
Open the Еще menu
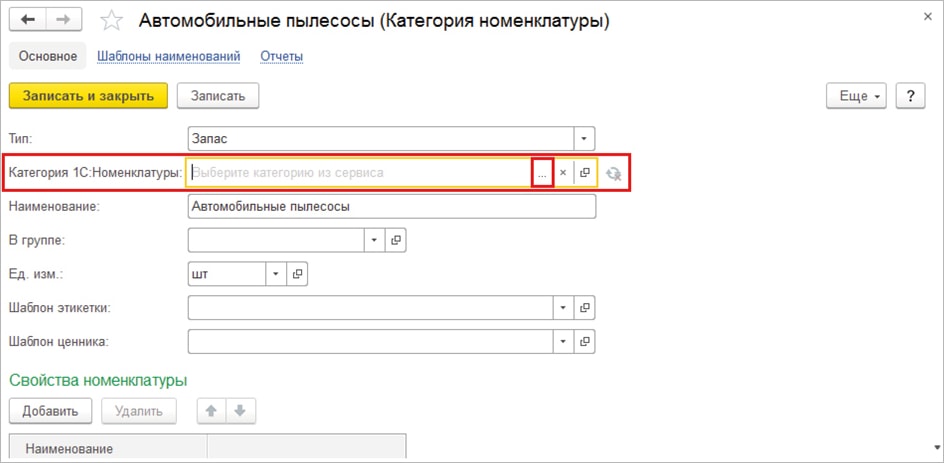(856, 95)
